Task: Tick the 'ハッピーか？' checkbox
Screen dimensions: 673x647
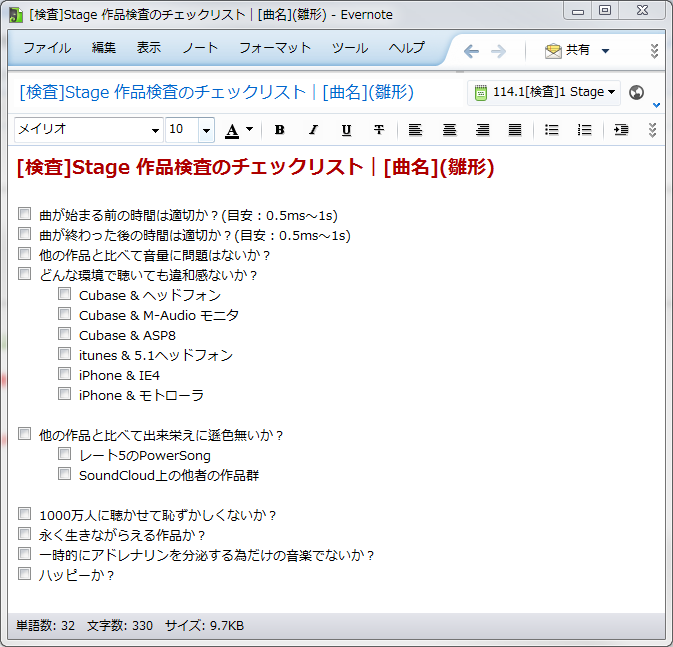Action: tap(25, 575)
